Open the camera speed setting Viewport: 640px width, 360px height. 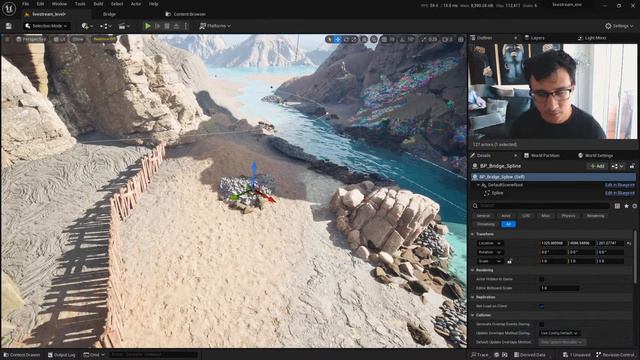pyautogui.click(x=447, y=39)
